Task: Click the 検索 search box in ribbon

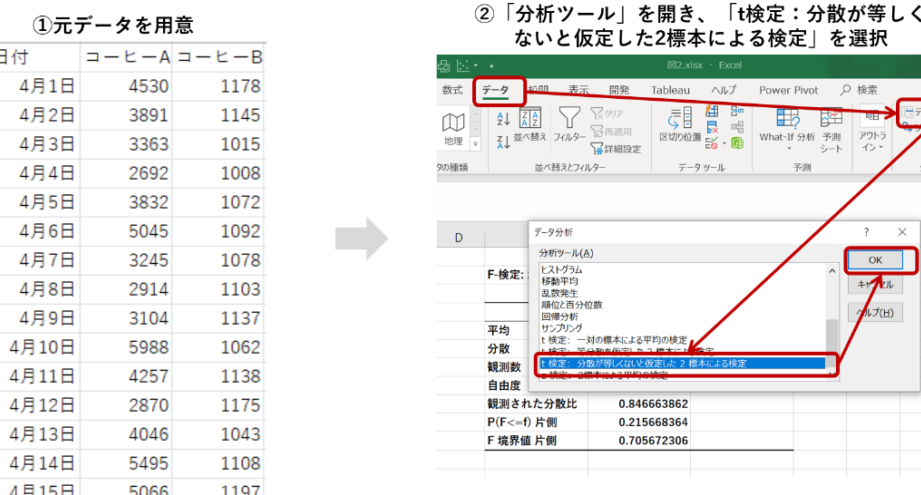Action: [x=858, y=90]
